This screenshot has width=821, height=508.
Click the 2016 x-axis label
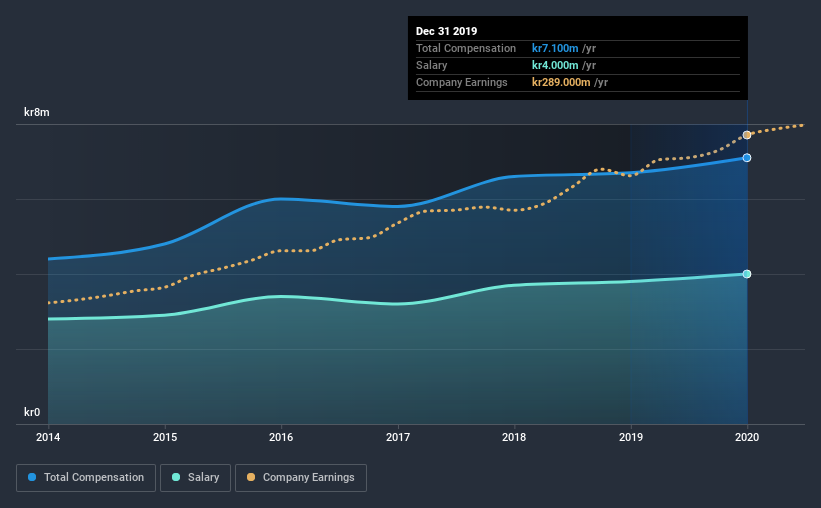click(x=281, y=437)
